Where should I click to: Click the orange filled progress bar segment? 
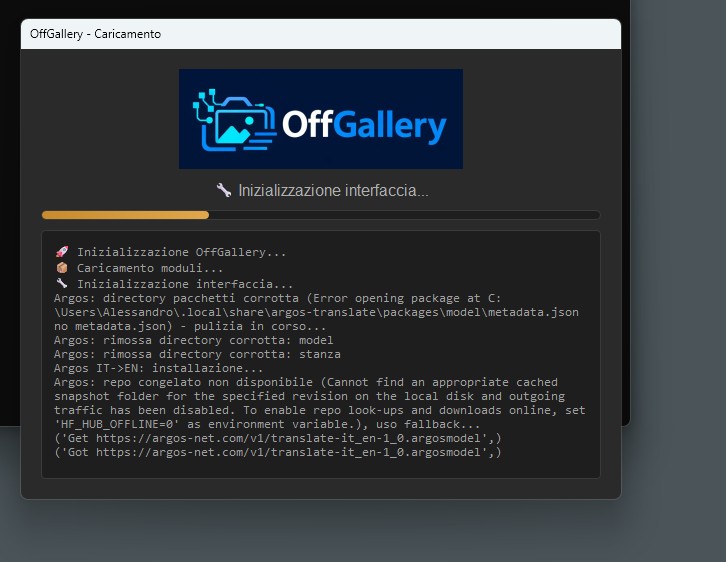[x=125, y=215]
